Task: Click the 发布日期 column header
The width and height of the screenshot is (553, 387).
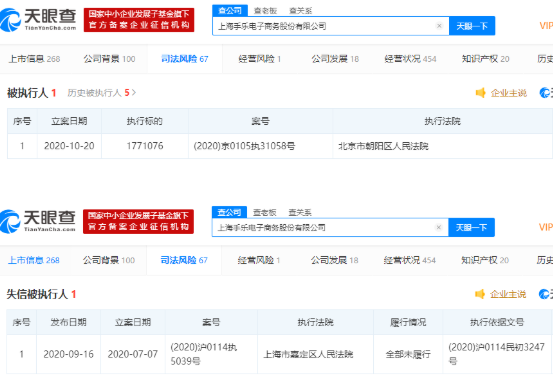Action: click(x=68, y=322)
